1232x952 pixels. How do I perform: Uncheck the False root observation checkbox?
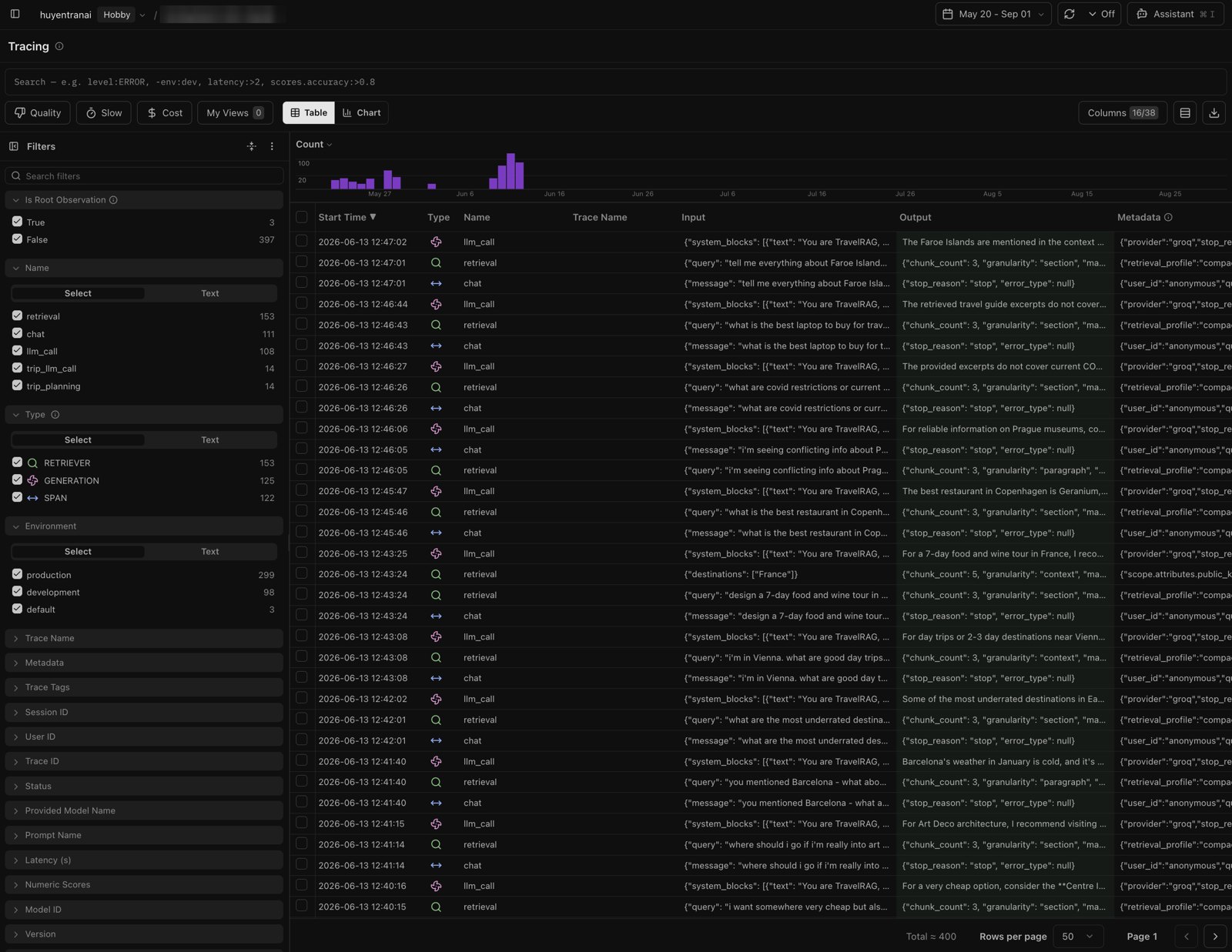(17, 239)
